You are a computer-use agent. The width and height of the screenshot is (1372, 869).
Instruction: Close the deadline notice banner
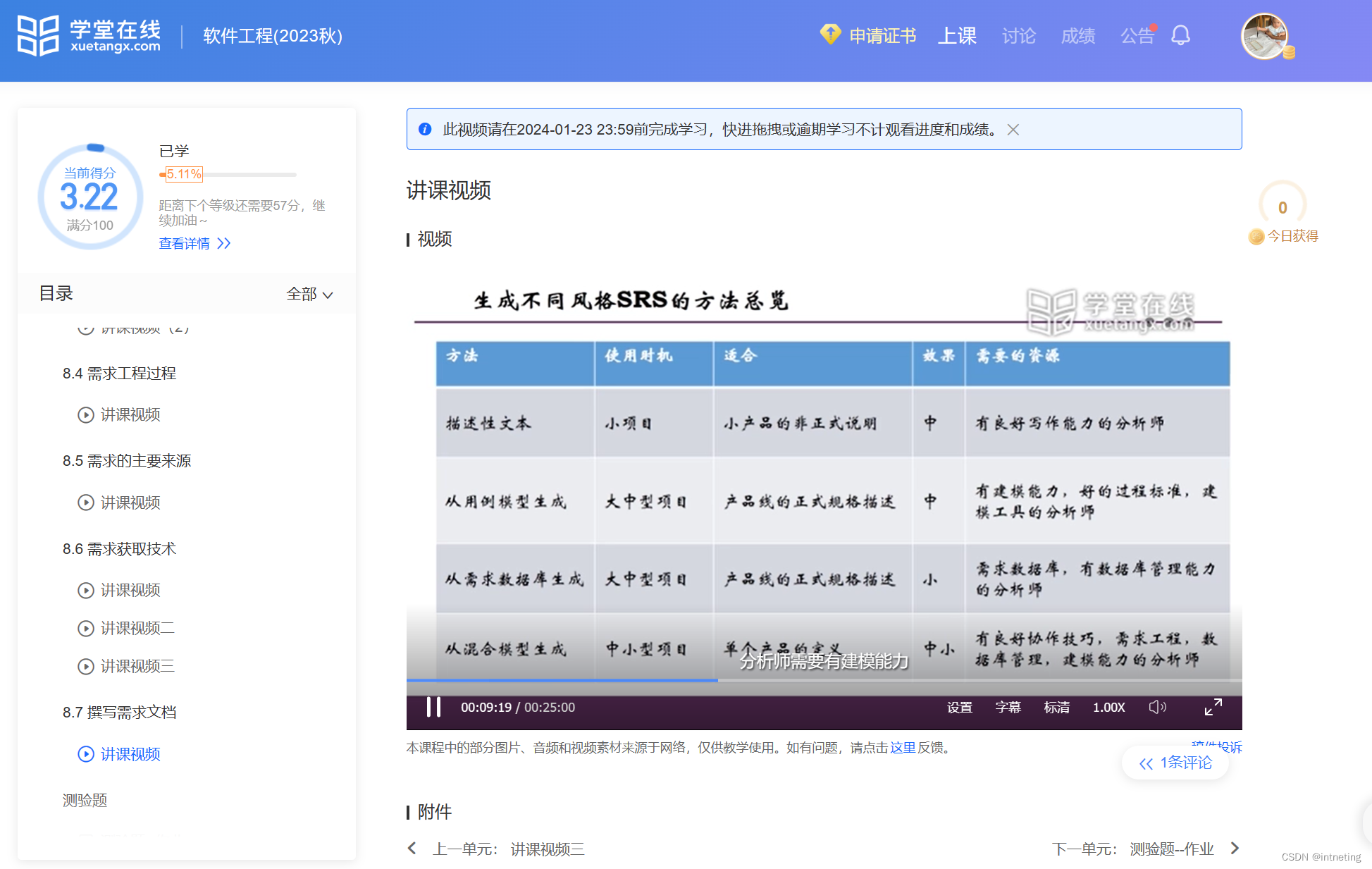pyautogui.click(x=1013, y=130)
